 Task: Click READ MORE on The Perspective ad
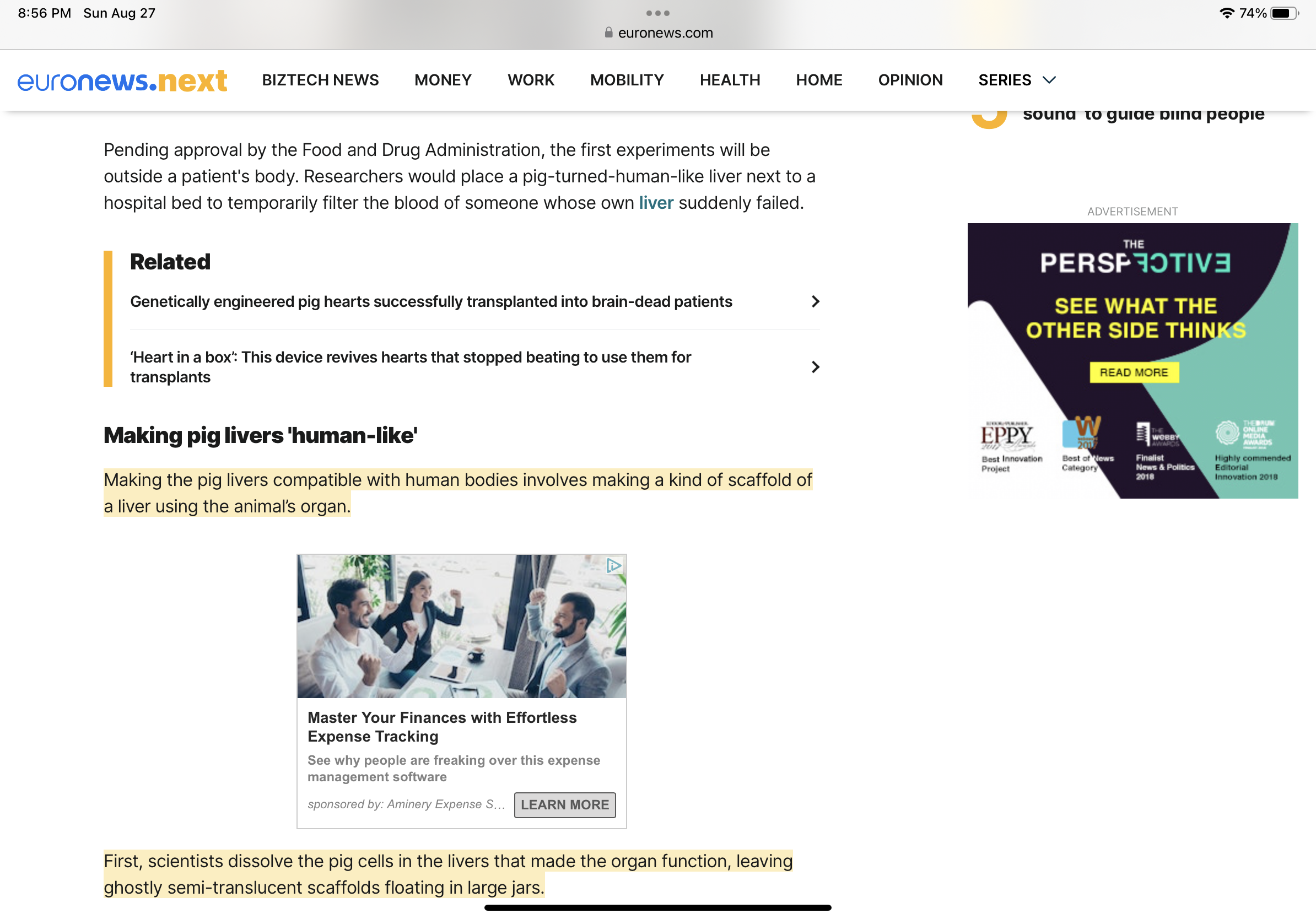[1134, 372]
